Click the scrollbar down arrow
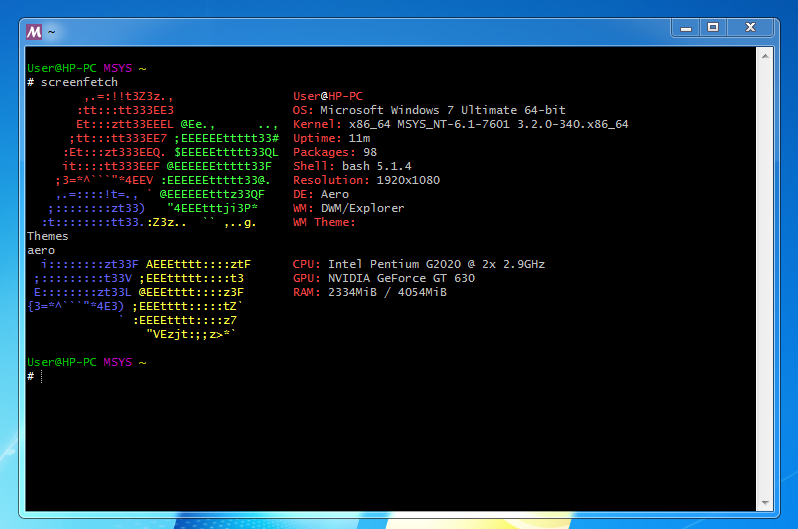This screenshot has width=798, height=529. pos(765,503)
